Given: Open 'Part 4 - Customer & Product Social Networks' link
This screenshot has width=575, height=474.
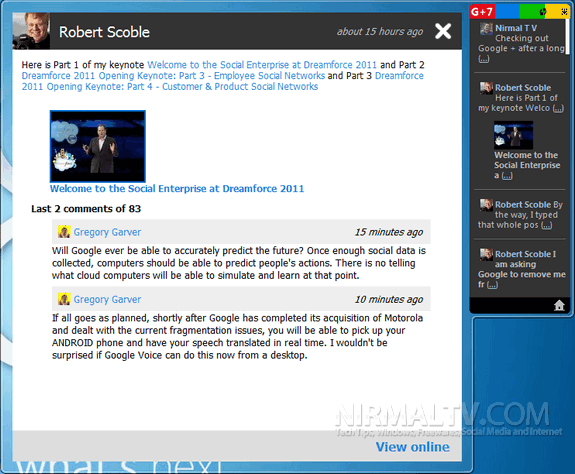Looking at the screenshot, I should pyautogui.click(x=170, y=87).
